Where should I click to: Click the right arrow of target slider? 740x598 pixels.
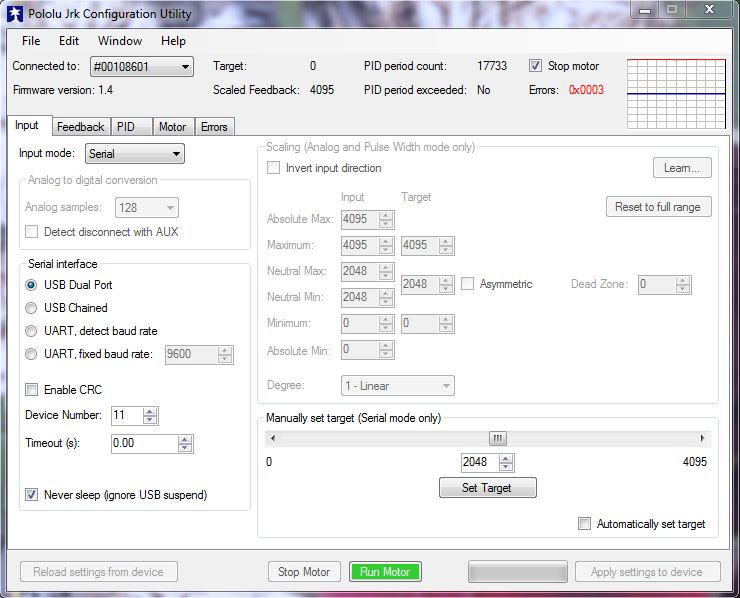click(x=703, y=438)
